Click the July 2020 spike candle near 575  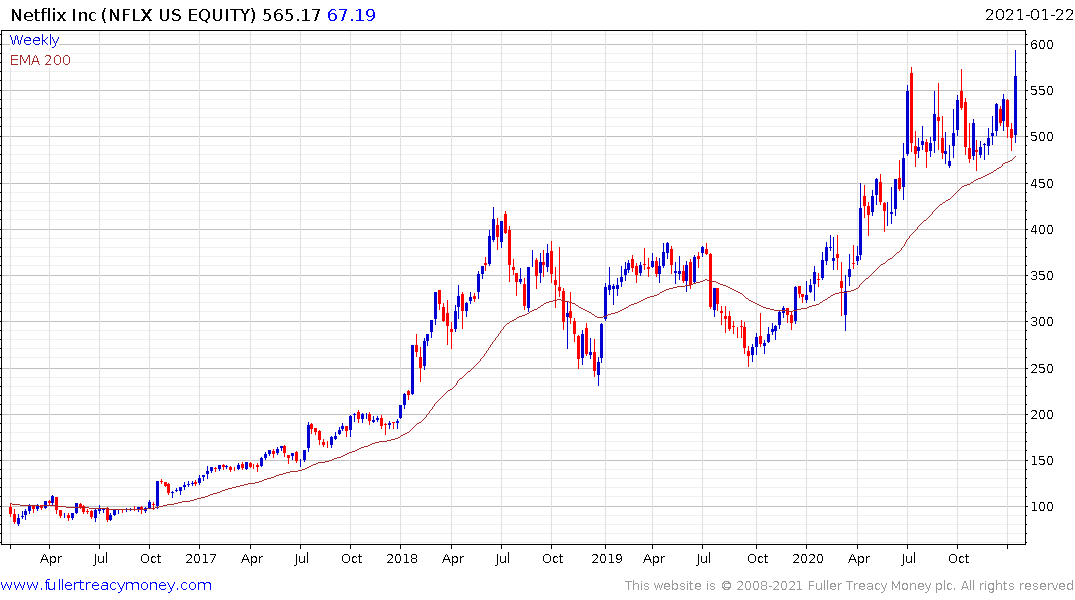(x=911, y=110)
